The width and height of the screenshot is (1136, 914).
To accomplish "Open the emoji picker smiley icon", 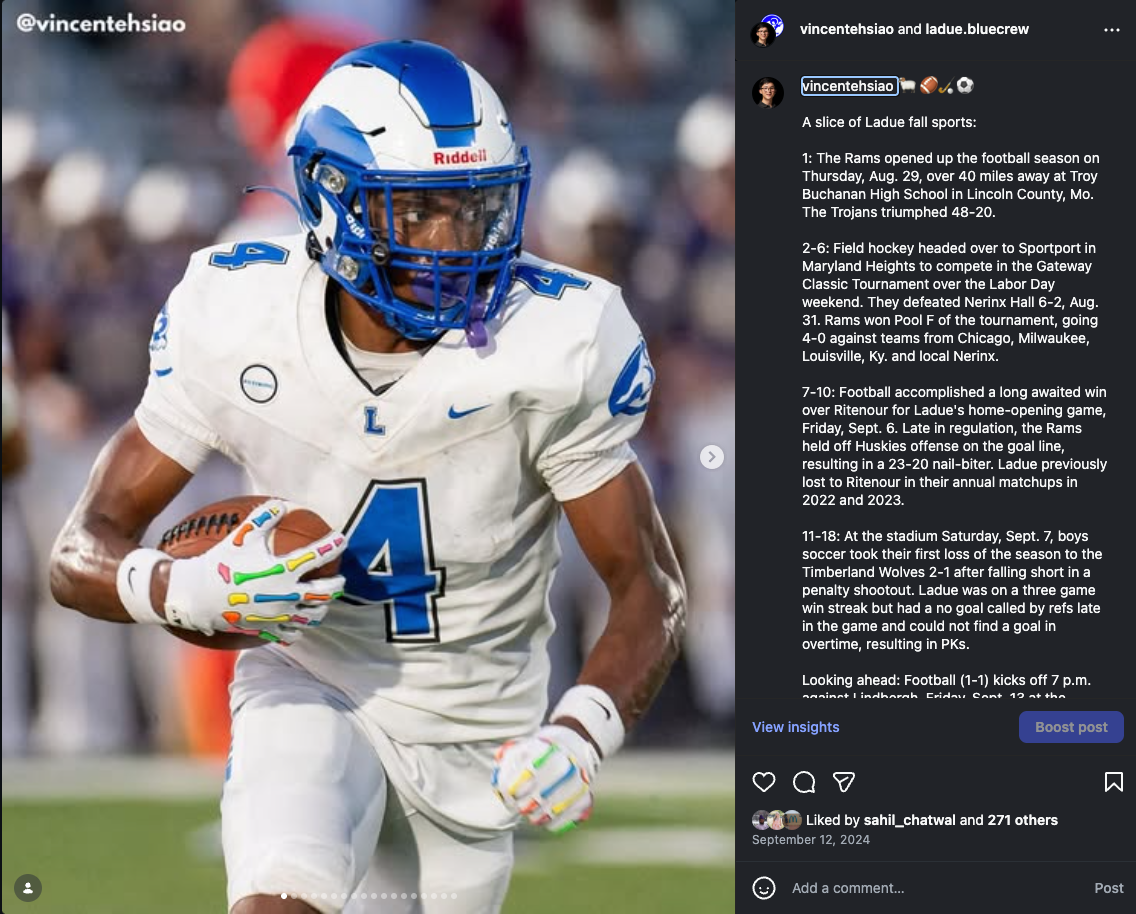I will pos(764,888).
